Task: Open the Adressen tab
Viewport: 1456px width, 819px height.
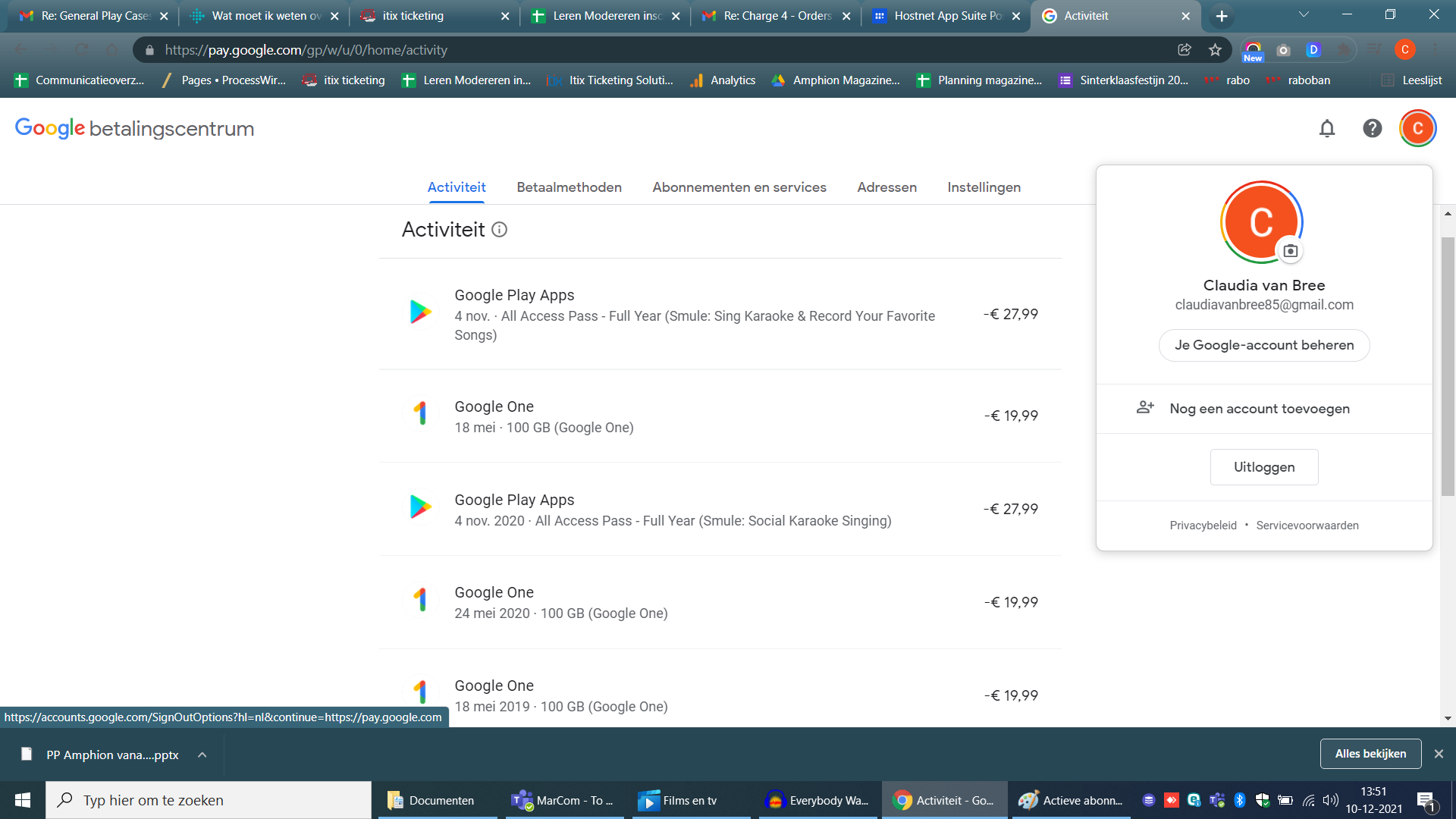Action: click(x=886, y=187)
